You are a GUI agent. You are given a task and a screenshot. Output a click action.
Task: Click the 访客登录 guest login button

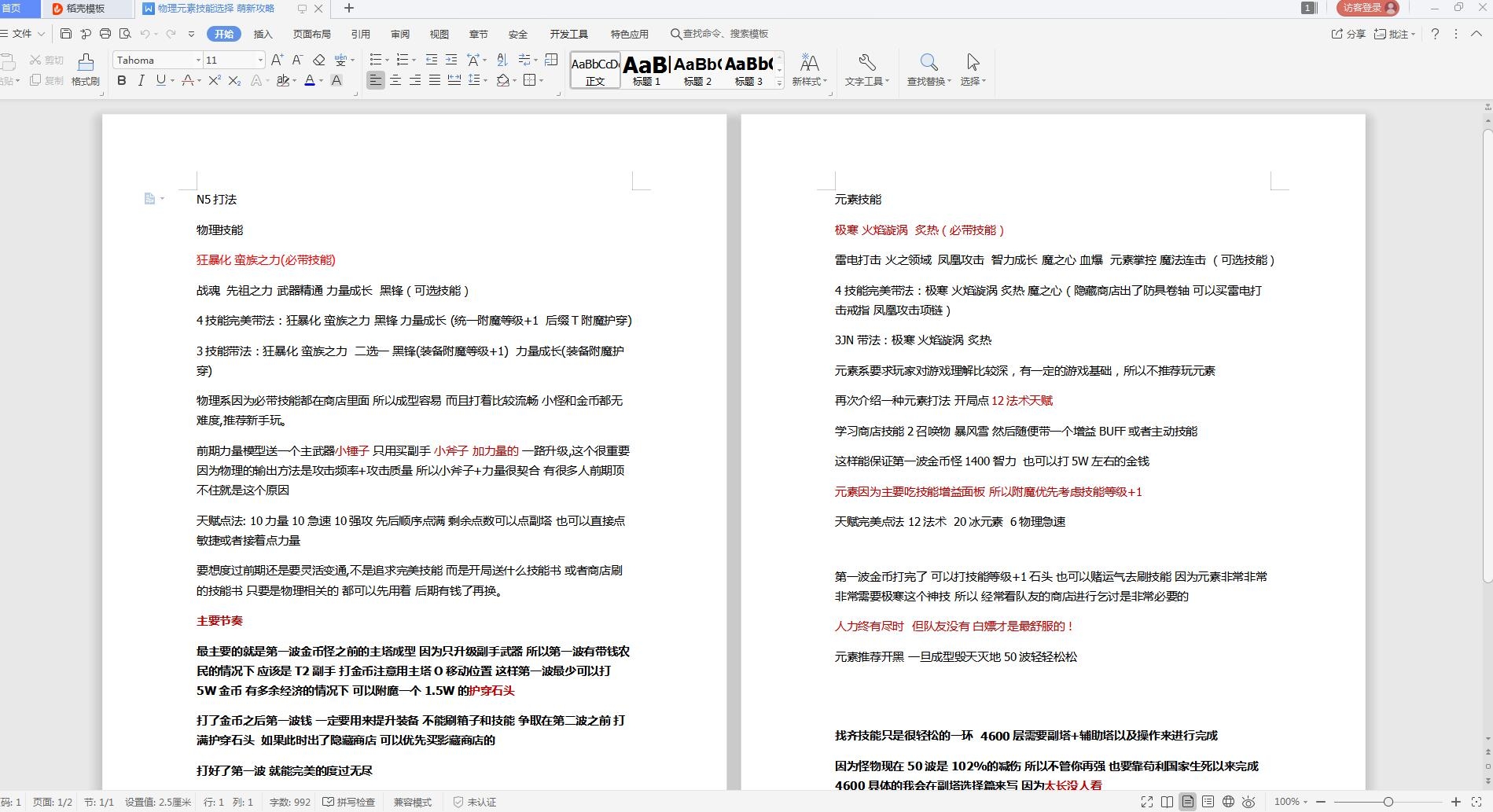coord(1368,8)
